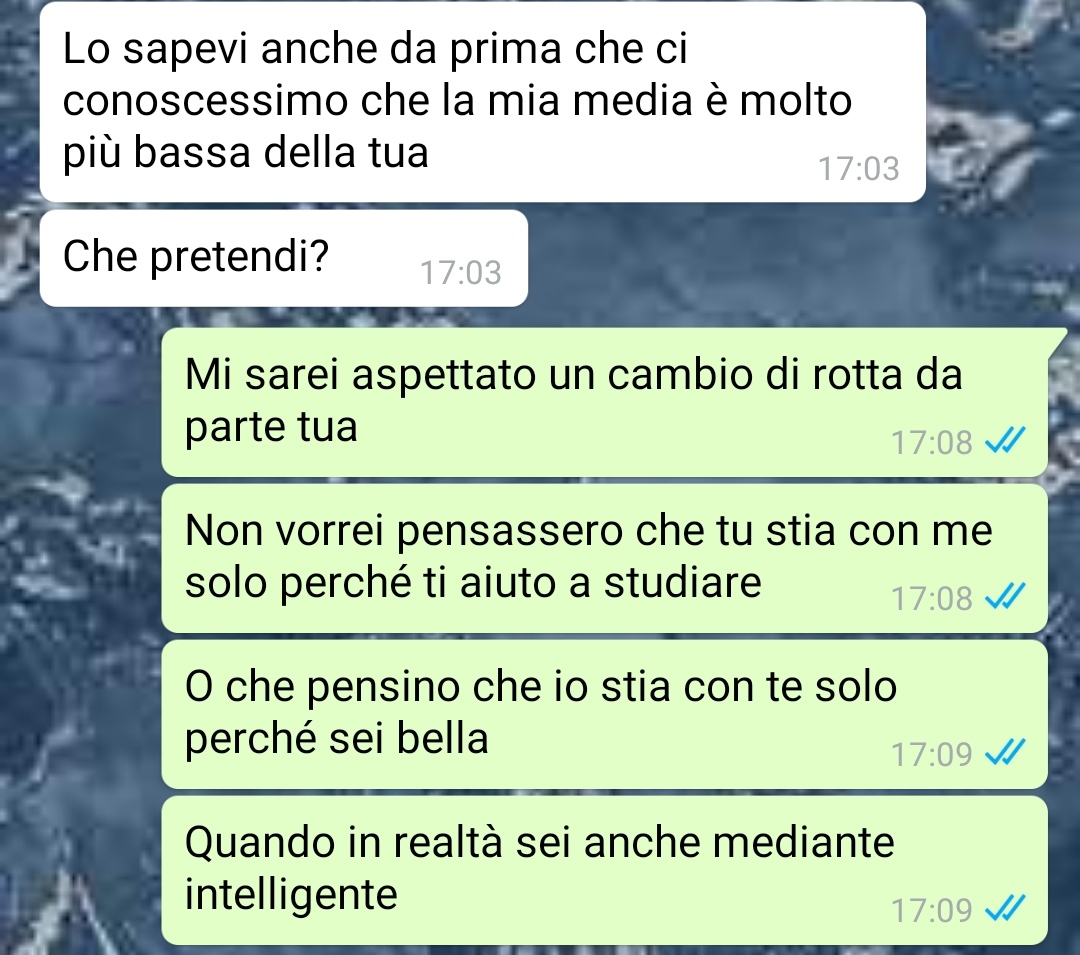Tap the 17:08 timestamp on 'aiuto a studiare' message

931,598
